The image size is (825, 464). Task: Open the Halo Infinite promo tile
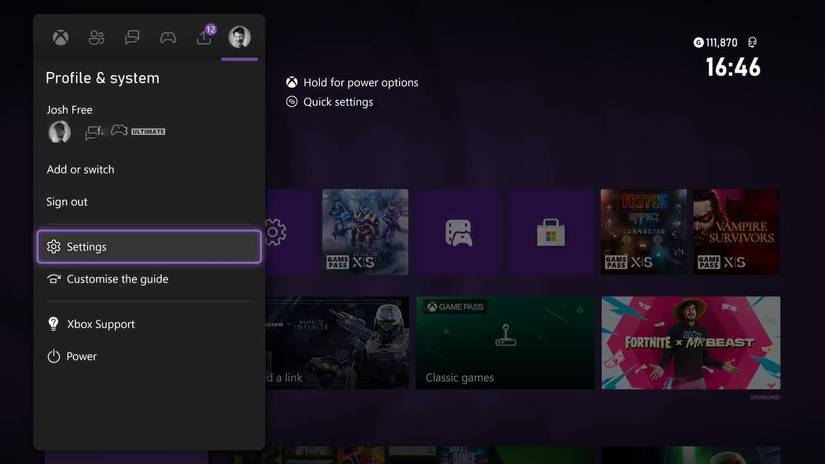(x=337, y=343)
